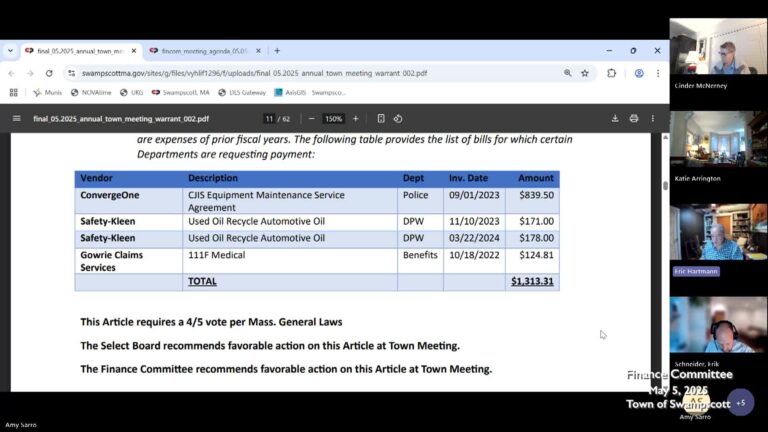Rotate the PDF counterclockwise
Viewport: 768px width, 432px height.
tap(398, 118)
